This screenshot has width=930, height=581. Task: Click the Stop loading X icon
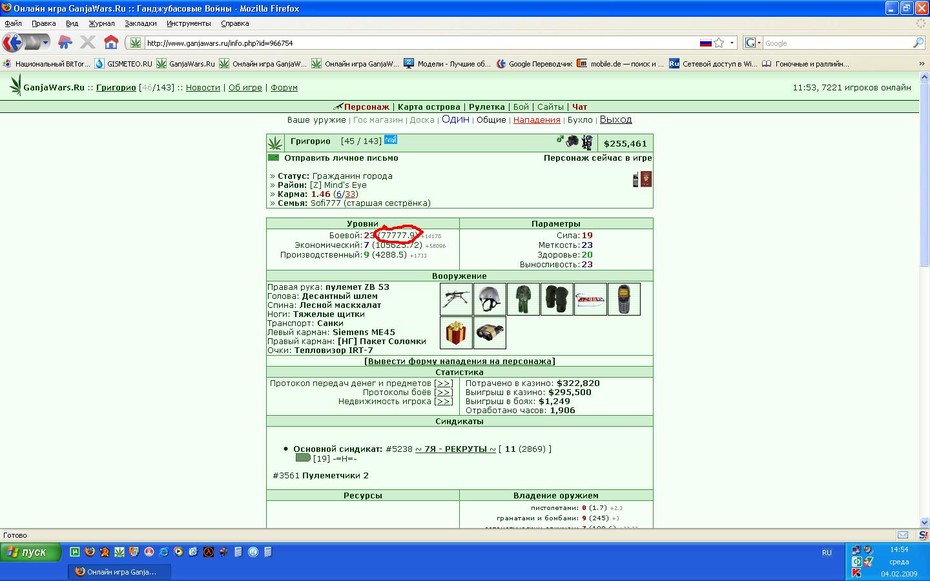pos(88,43)
